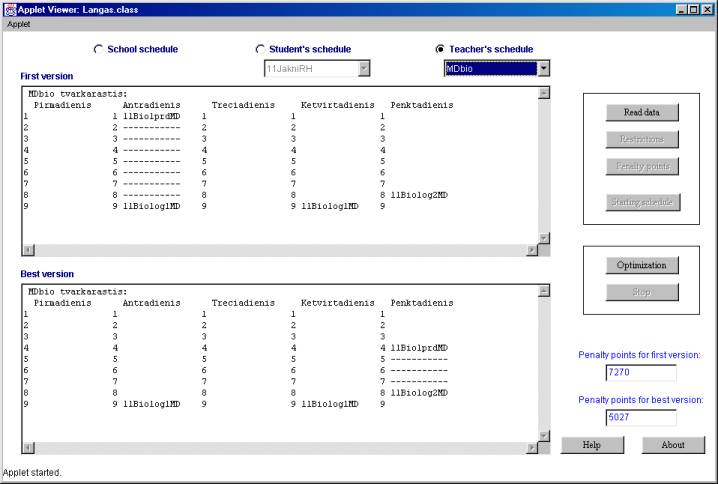Click best version penalty points field
This screenshot has height=484, width=718.
click(641, 418)
